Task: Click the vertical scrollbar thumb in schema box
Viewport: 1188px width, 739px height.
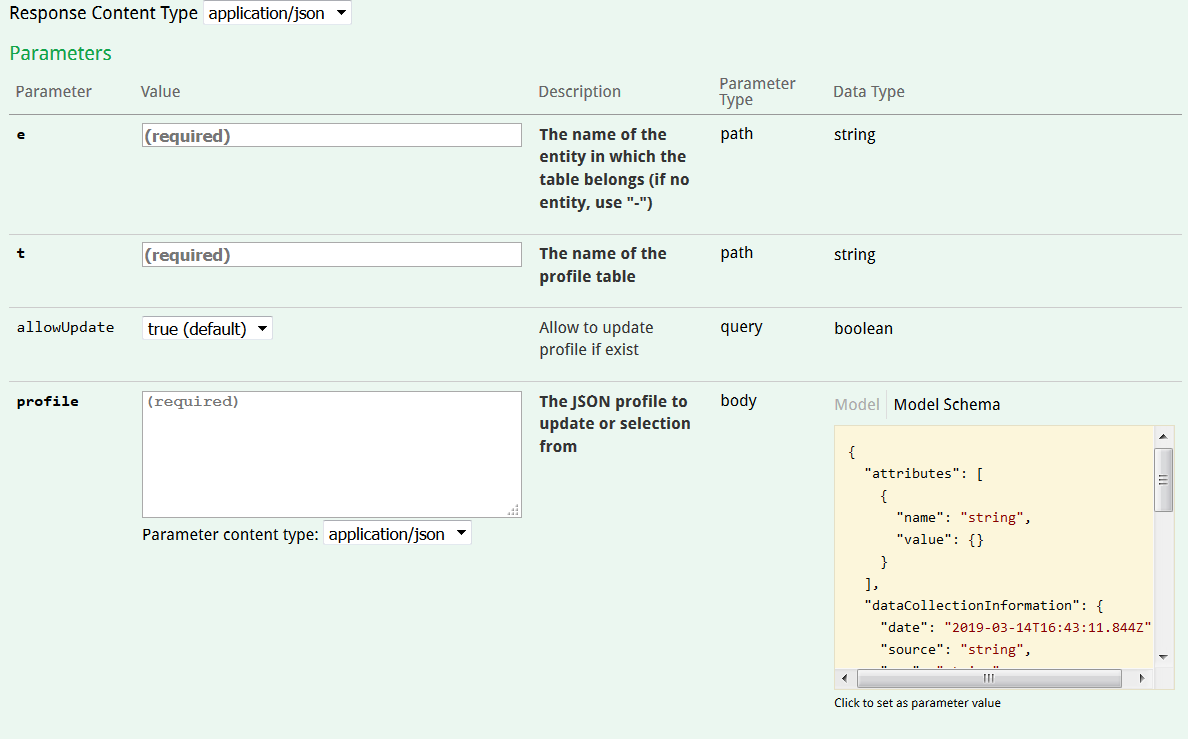Action: coord(1163,479)
